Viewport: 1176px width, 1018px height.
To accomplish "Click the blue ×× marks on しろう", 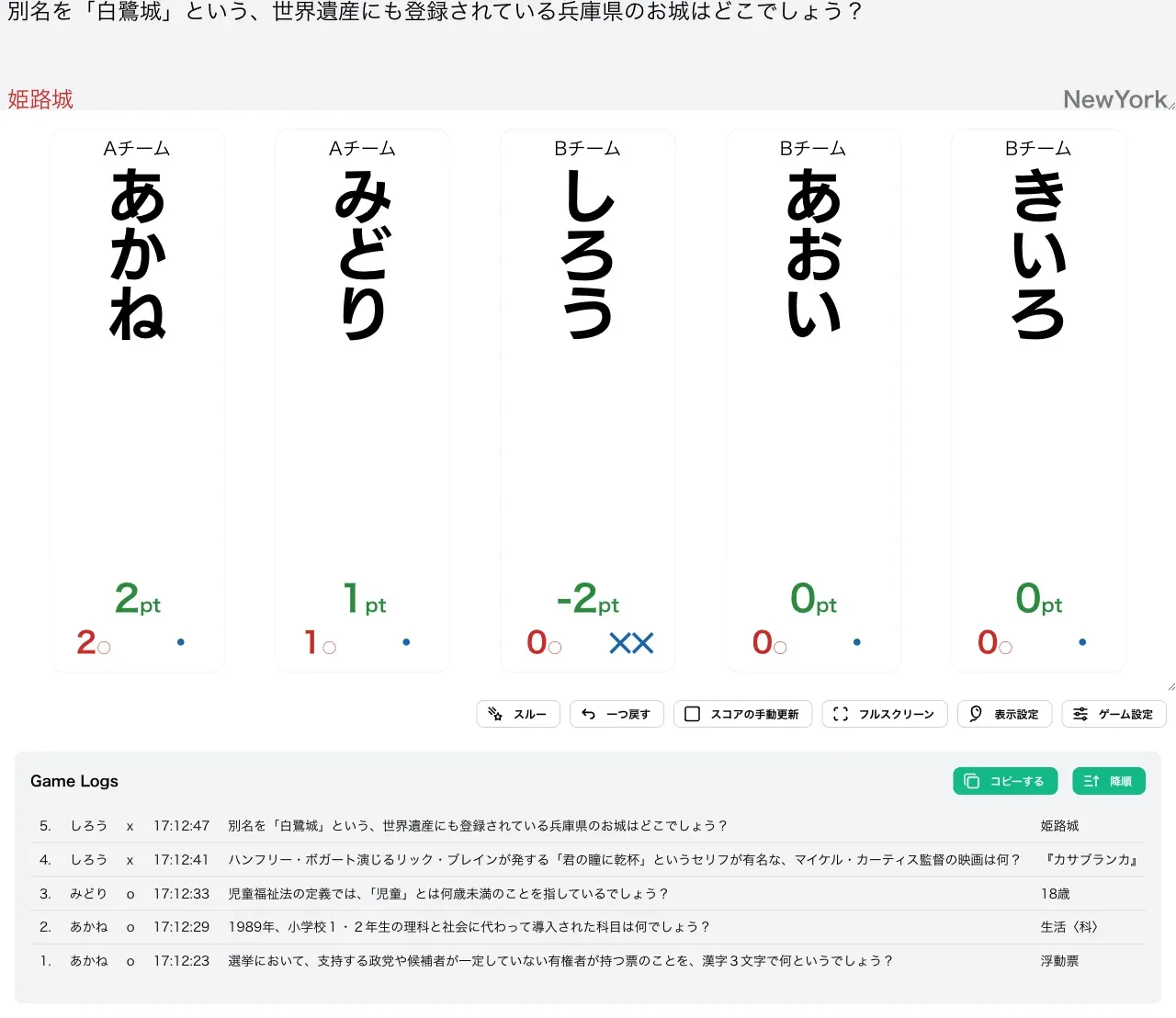I will 631,643.
